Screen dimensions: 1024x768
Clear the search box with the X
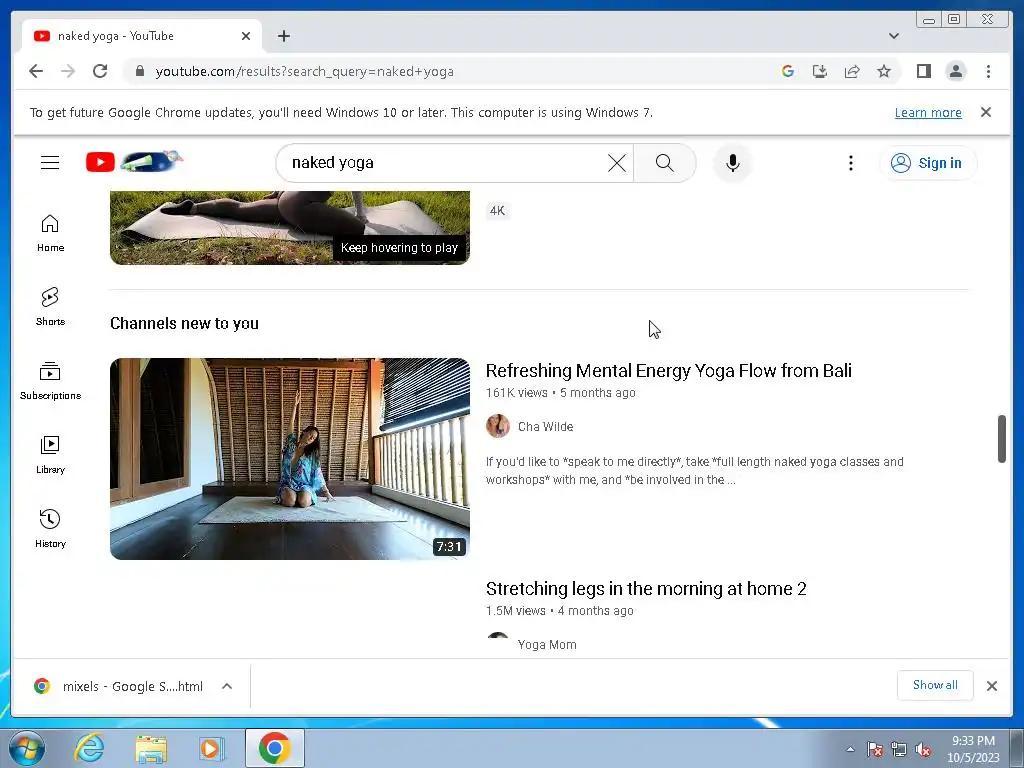pos(616,163)
